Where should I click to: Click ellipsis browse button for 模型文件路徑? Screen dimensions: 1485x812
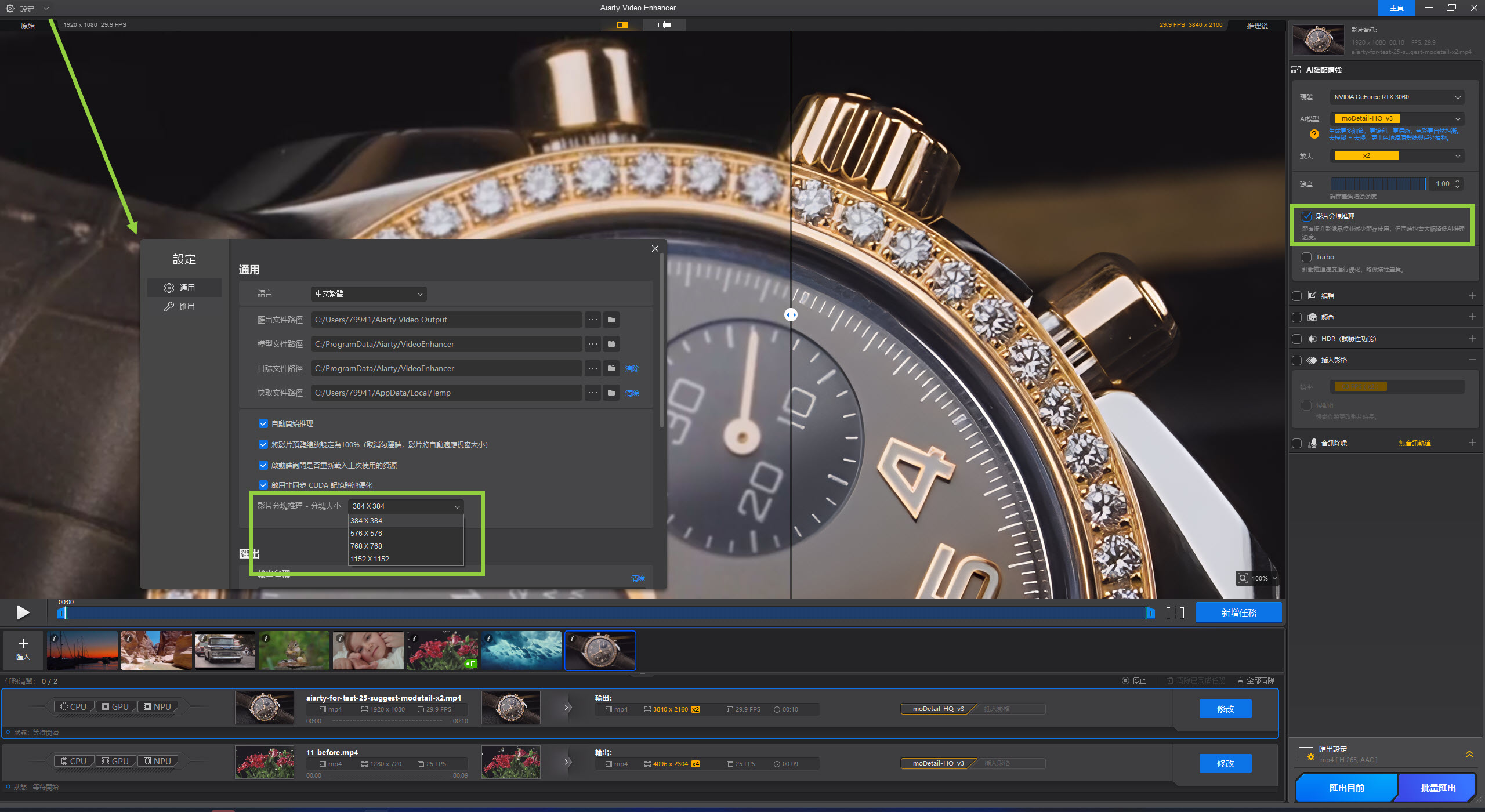tap(592, 344)
